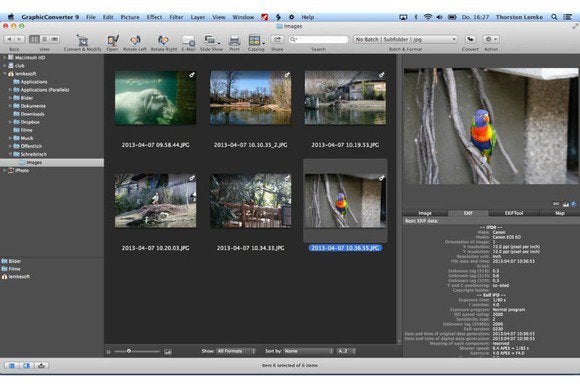Image resolution: width=580 pixels, height=388 pixels.
Task: Switch to filmstrip view mode
Action: pos(55,39)
